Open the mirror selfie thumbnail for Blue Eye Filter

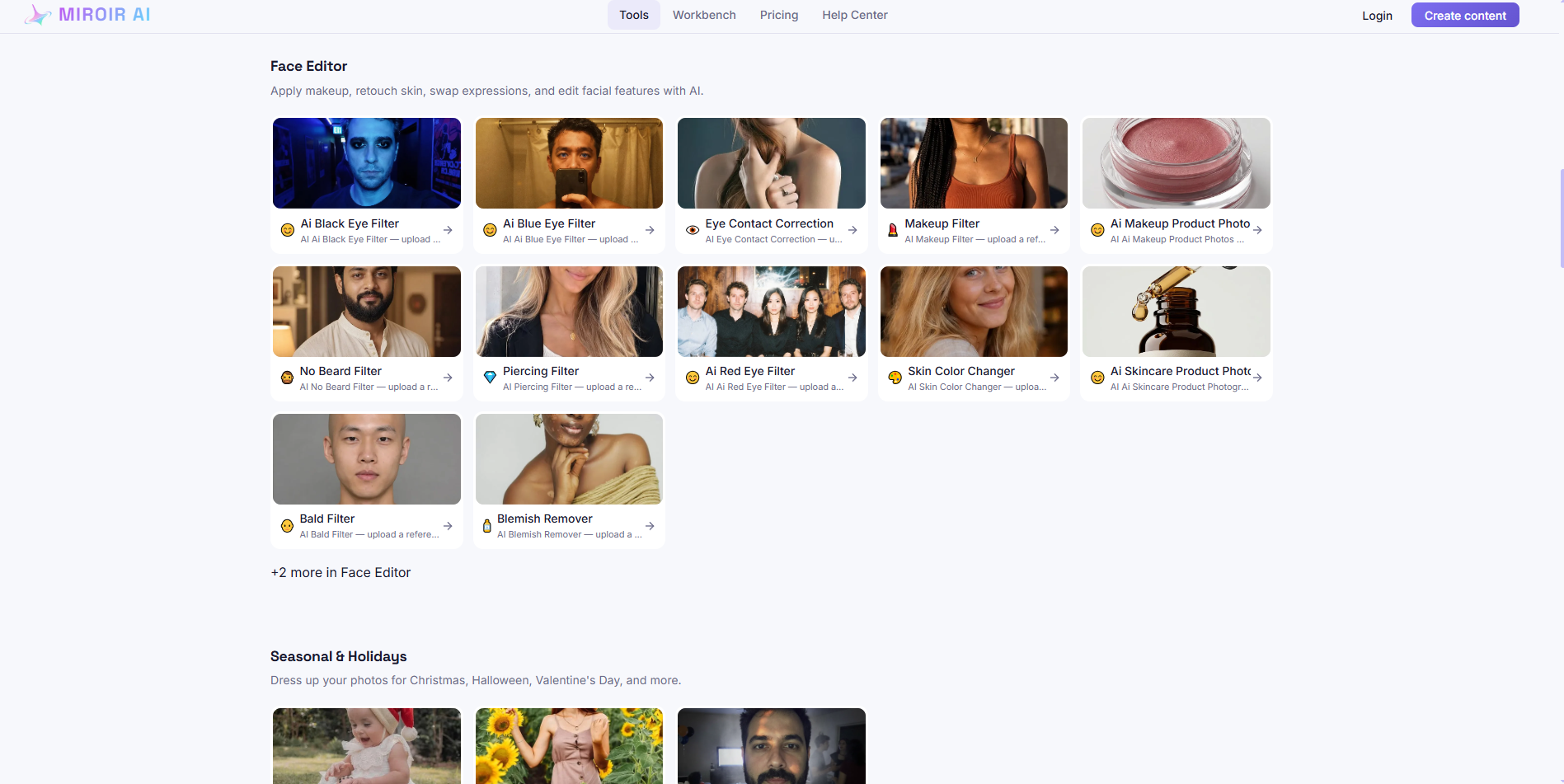pos(569,163)
